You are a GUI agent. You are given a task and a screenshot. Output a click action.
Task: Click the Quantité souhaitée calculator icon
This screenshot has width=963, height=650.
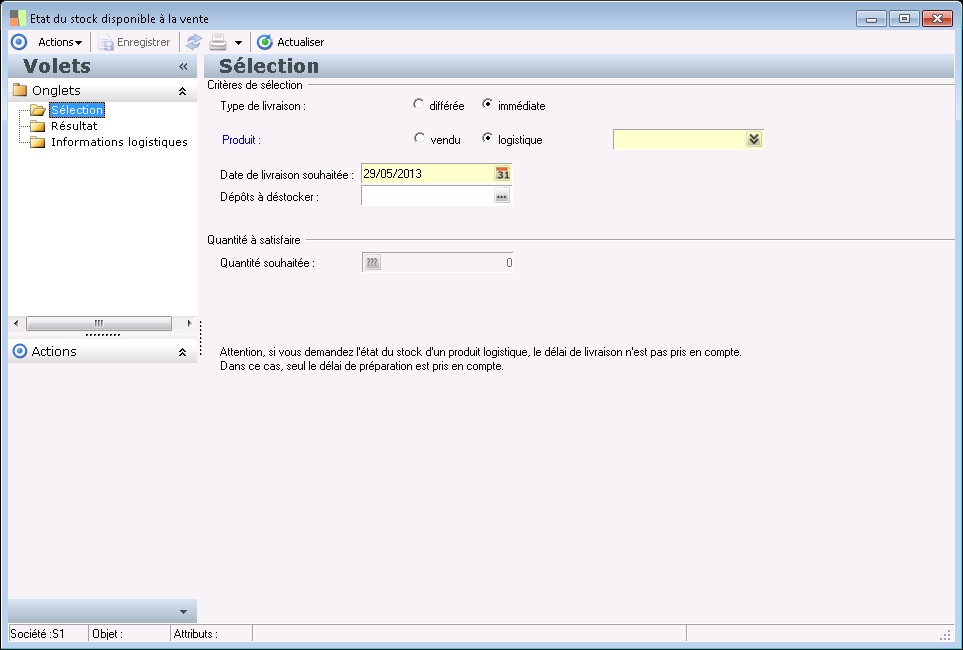(x=372, y=262)
